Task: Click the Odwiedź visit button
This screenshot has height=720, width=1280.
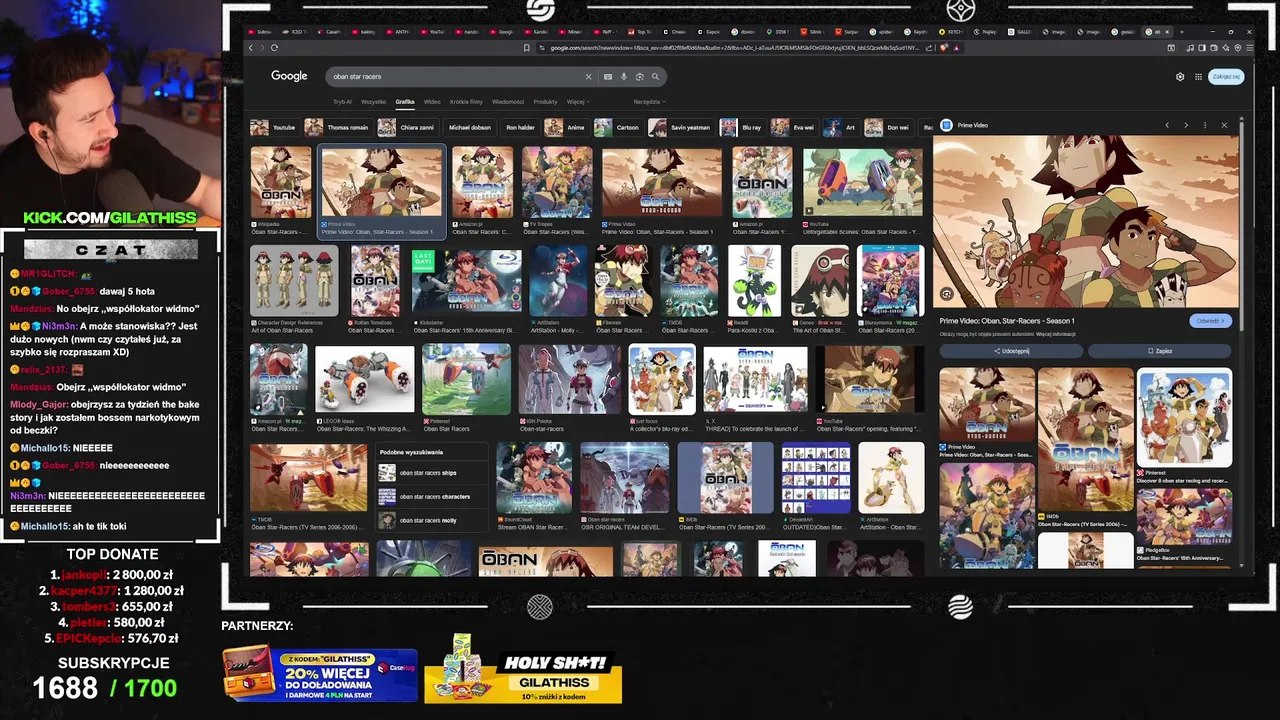Action: tap(1210, 321)
